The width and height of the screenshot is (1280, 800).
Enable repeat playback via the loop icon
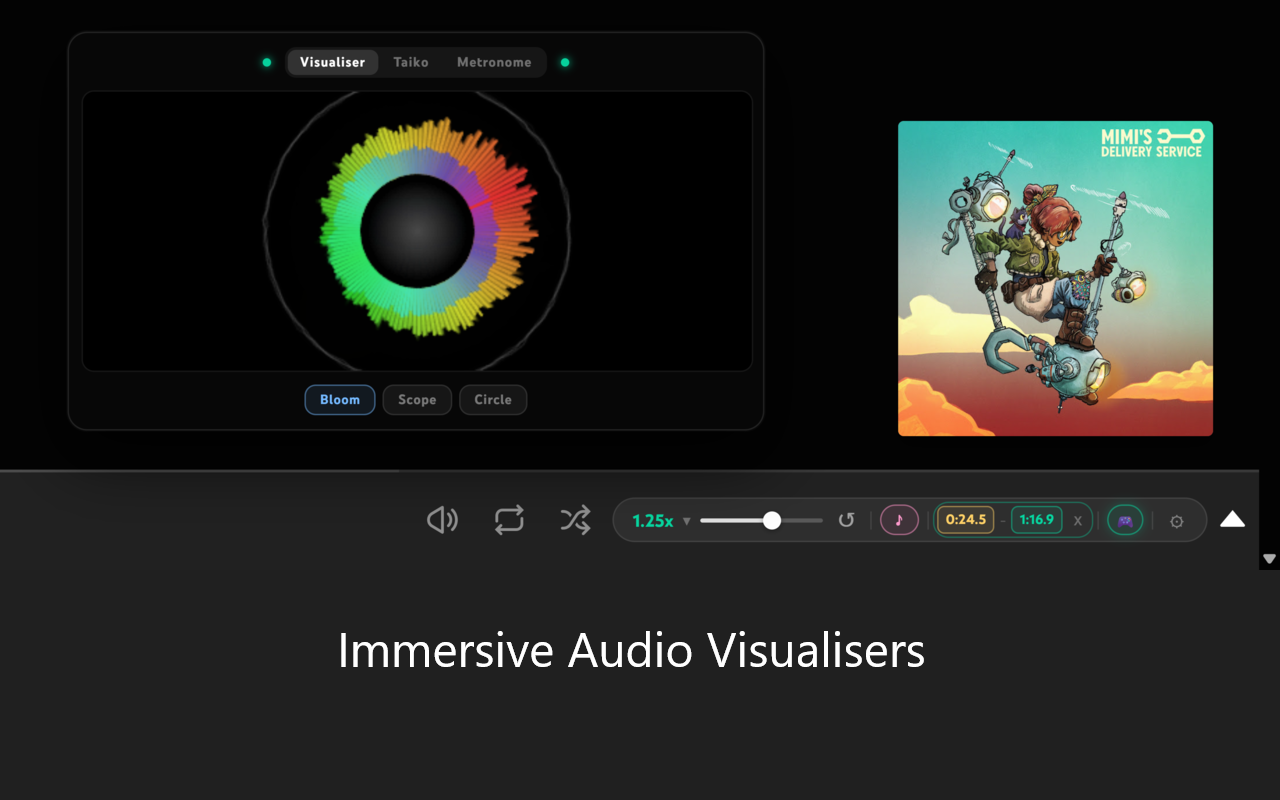[x=509, y=520]
